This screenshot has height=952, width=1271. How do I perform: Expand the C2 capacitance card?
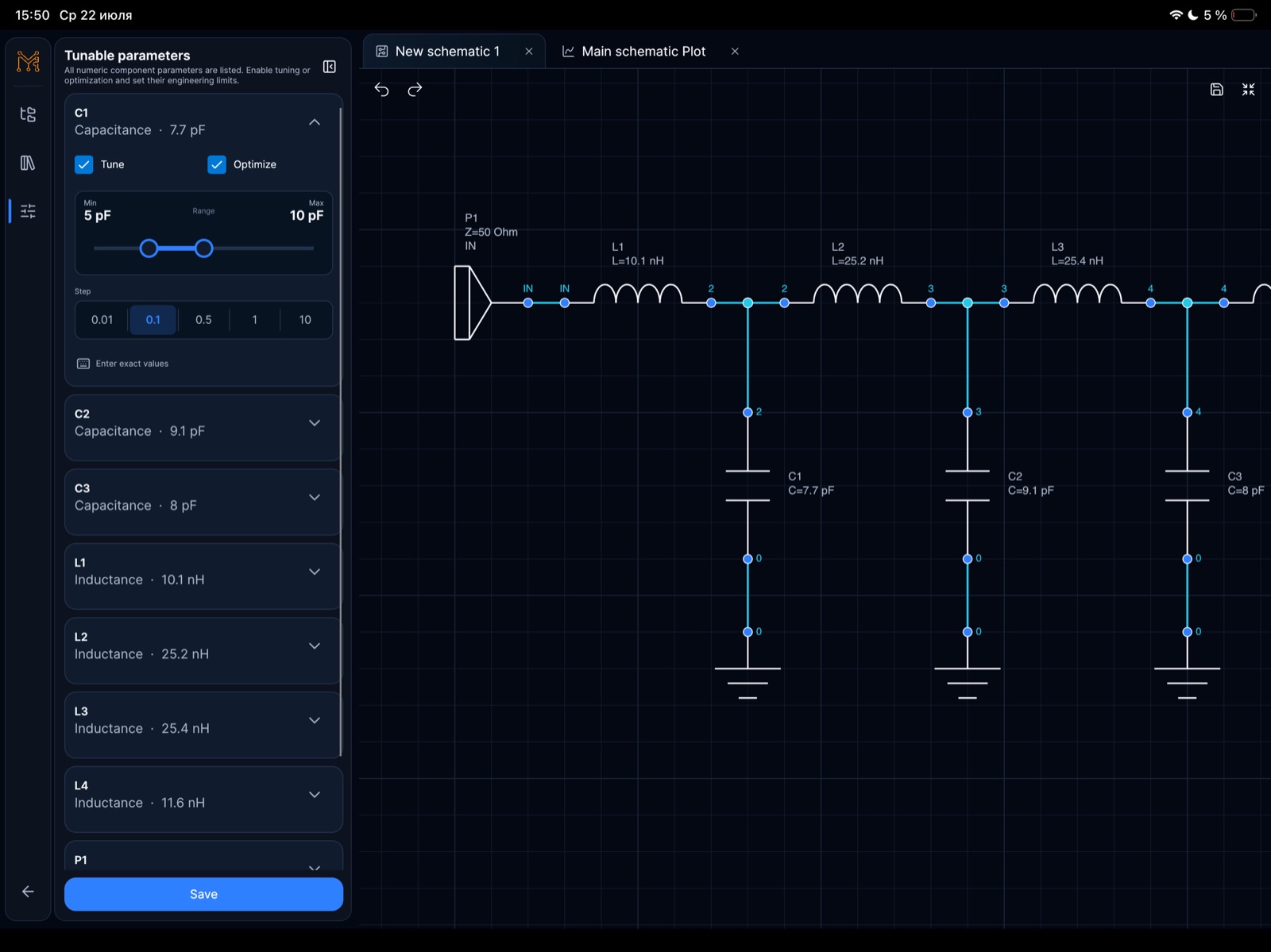[x=315, y=423]
